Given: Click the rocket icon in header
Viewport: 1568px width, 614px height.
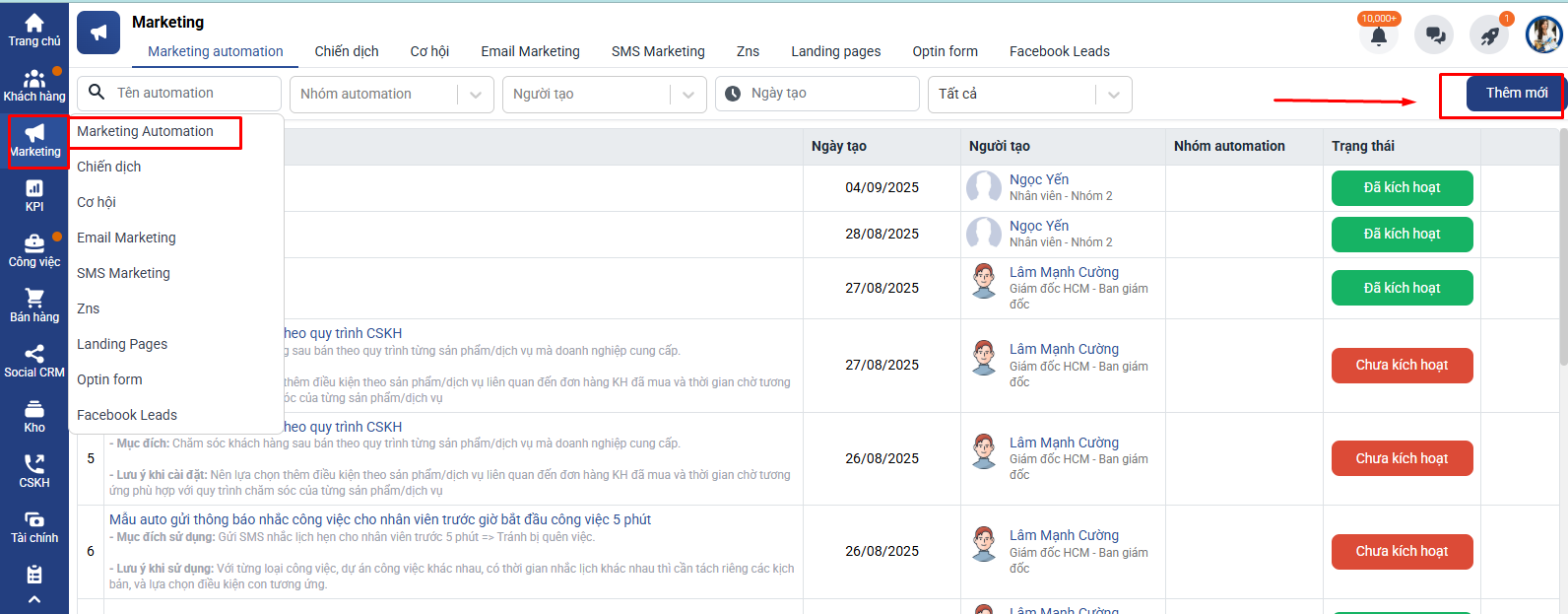Looking at the screenshot, I should click(x=1489, y=36).
